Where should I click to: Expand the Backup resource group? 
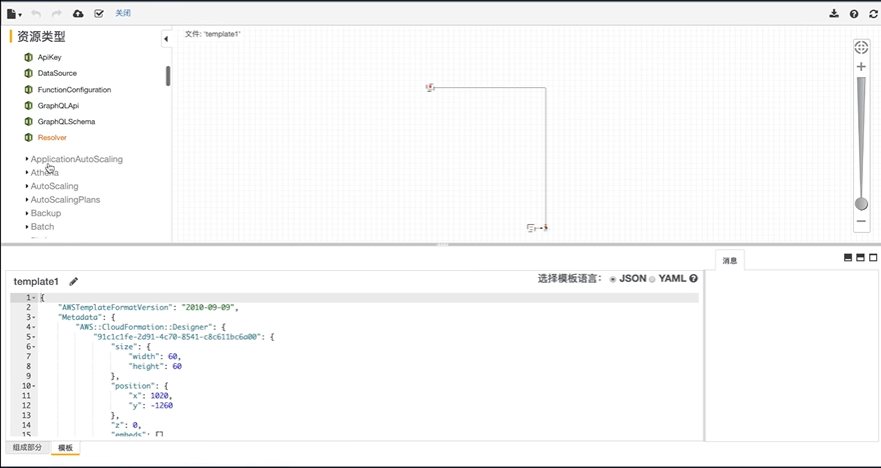point(45,213)
